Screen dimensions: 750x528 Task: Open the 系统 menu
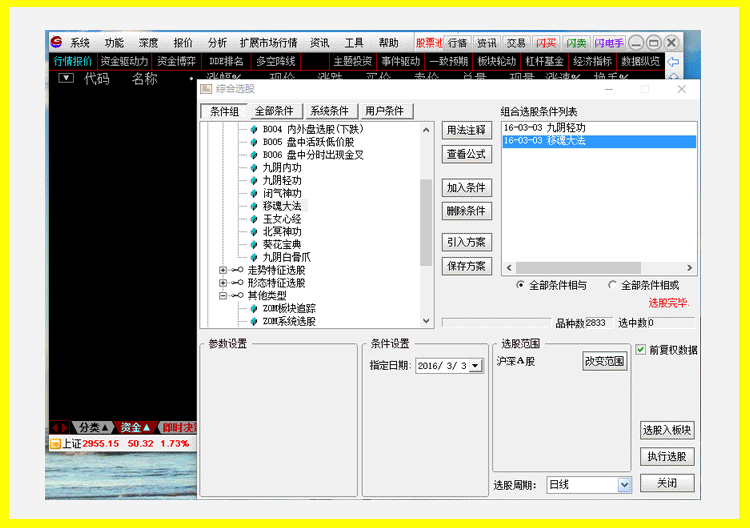80,43
